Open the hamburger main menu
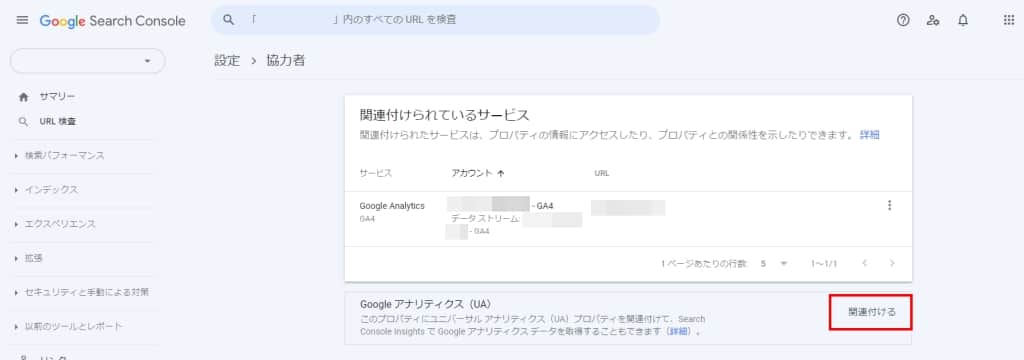The image size is (1024, 360). 22,20
